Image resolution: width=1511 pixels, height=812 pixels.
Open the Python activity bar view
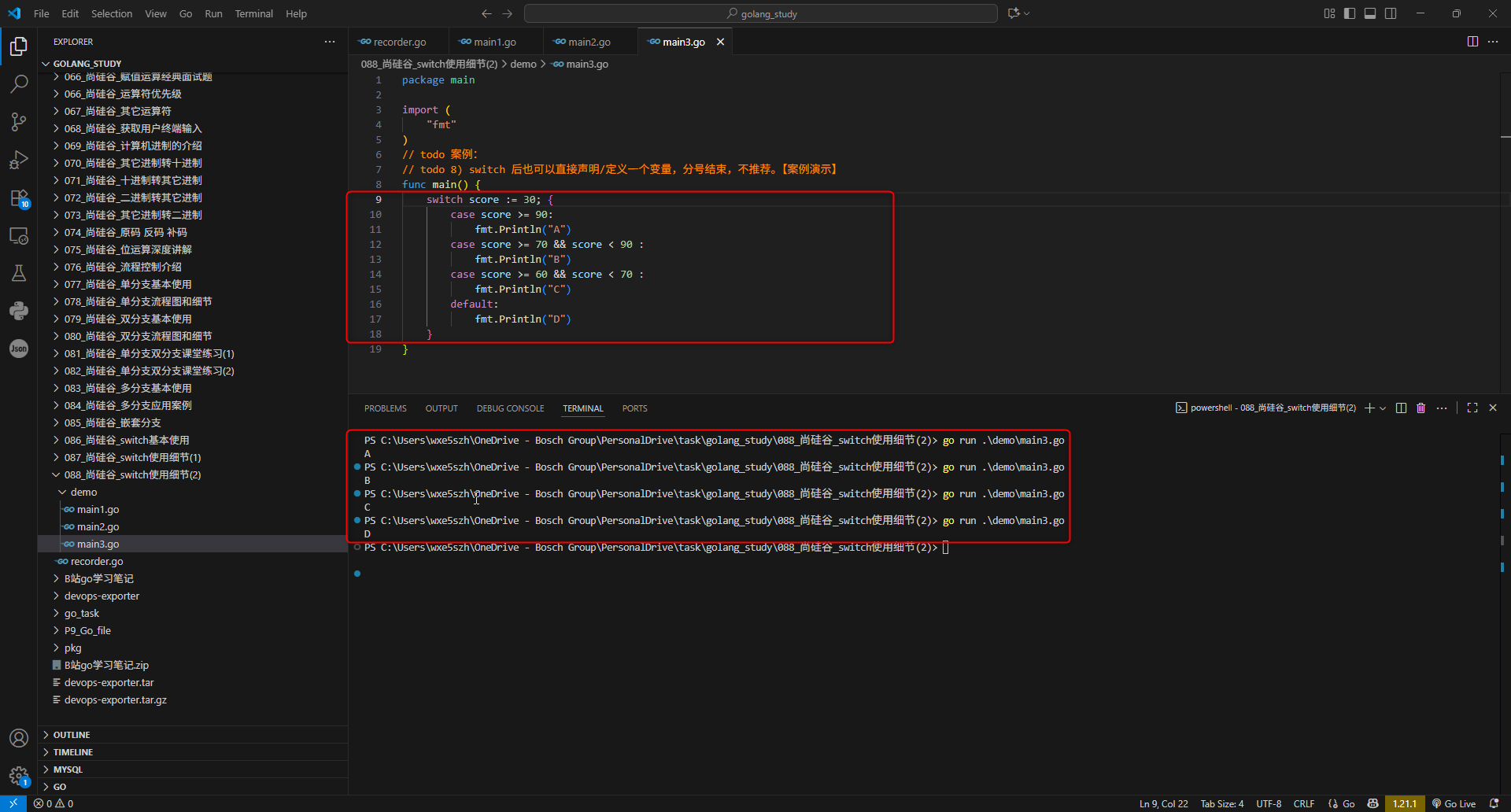(19, 311)
